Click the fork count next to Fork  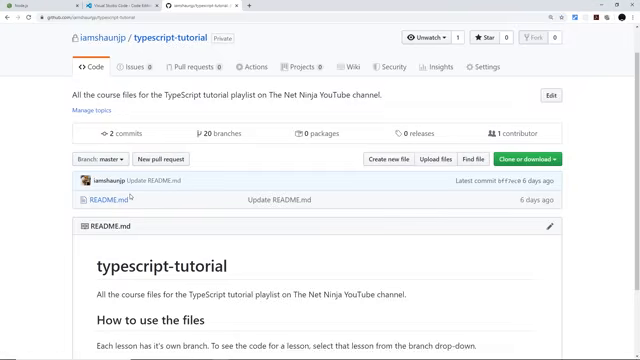pos(555,38)
